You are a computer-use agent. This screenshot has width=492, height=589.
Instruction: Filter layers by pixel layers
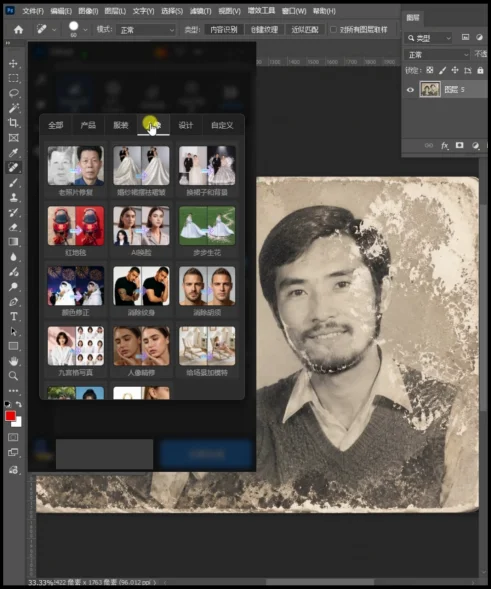[465, 37]
